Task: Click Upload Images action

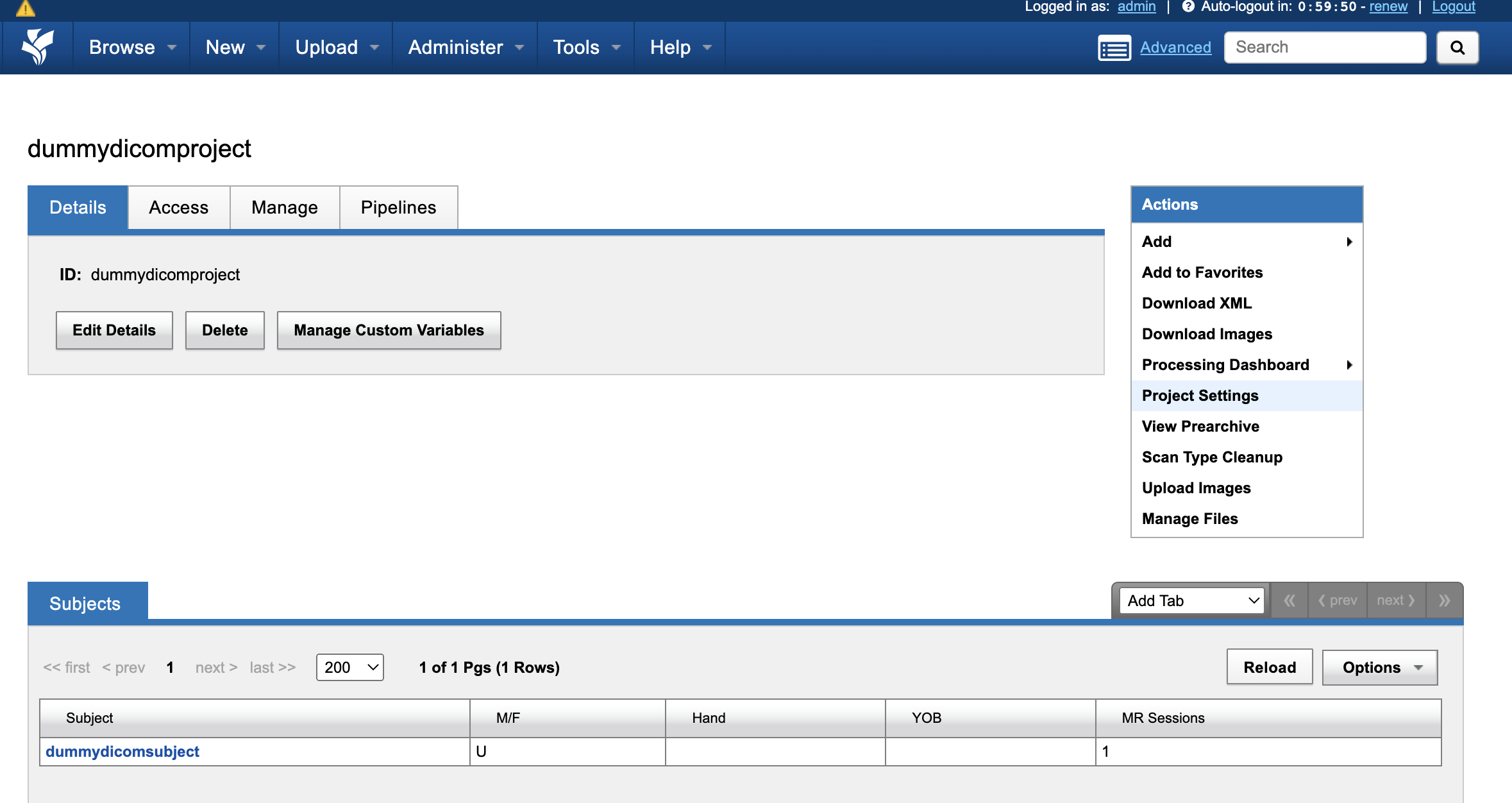Action: (1247, 488)
